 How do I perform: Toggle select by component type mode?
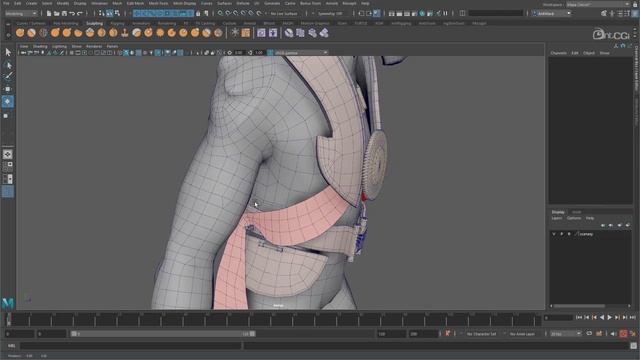117,13
